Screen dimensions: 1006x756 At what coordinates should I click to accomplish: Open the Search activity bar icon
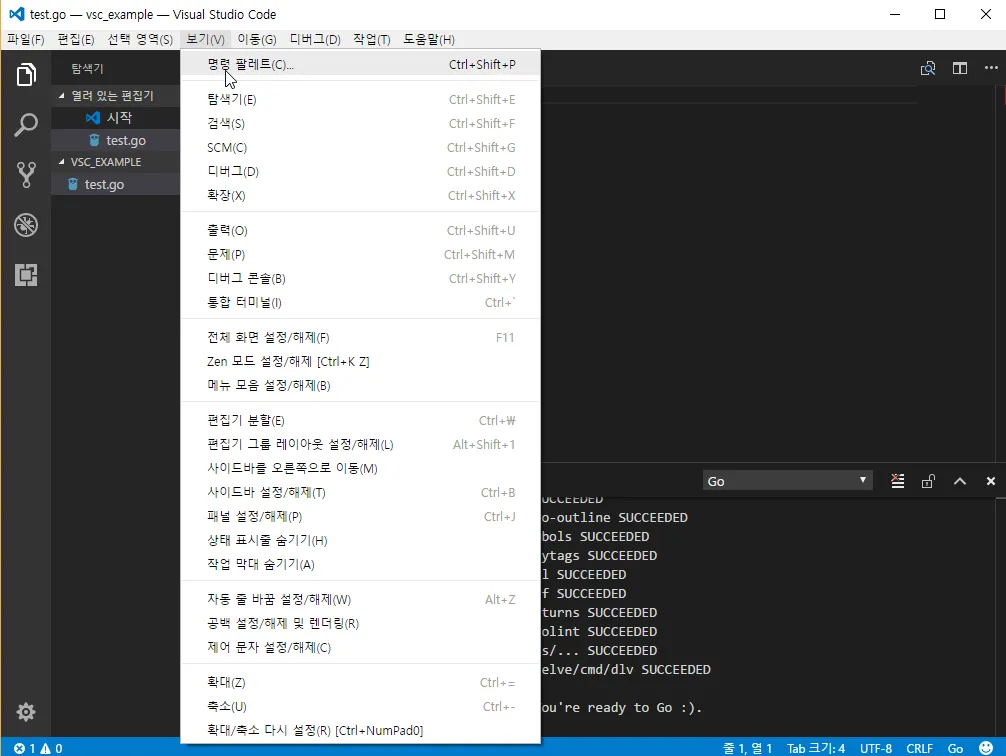click(26, 125)
